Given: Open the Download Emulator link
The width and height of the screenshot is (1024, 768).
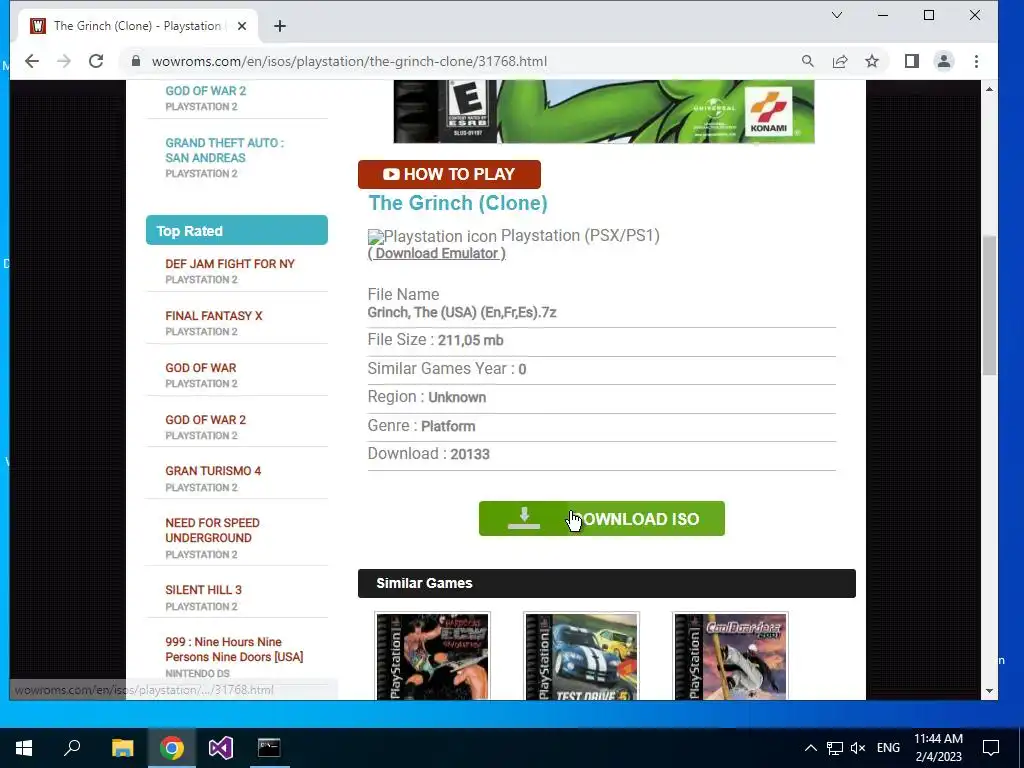Looking at the screenshot, I should coord(437,253).
